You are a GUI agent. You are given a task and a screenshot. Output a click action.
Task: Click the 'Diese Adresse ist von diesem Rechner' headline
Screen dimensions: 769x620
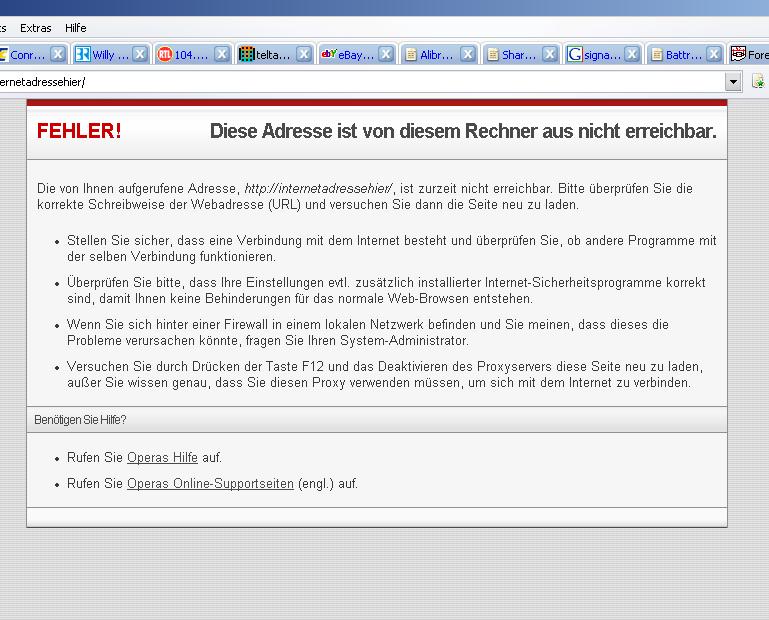click(463, 131)
